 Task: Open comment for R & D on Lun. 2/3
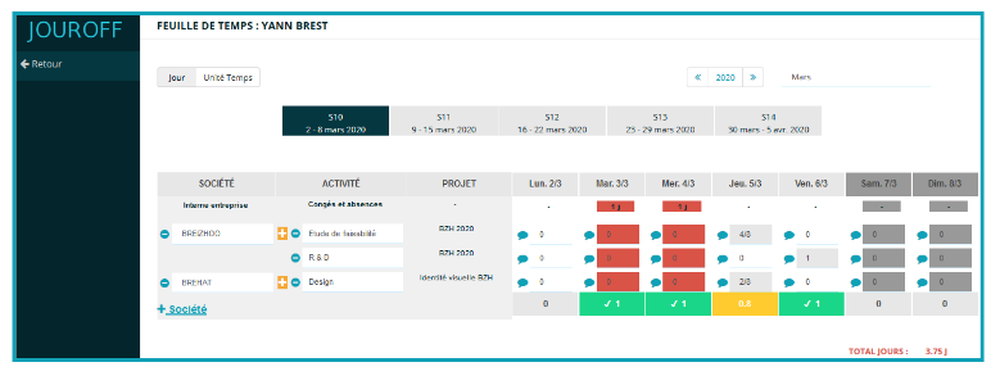pos(523,259)
